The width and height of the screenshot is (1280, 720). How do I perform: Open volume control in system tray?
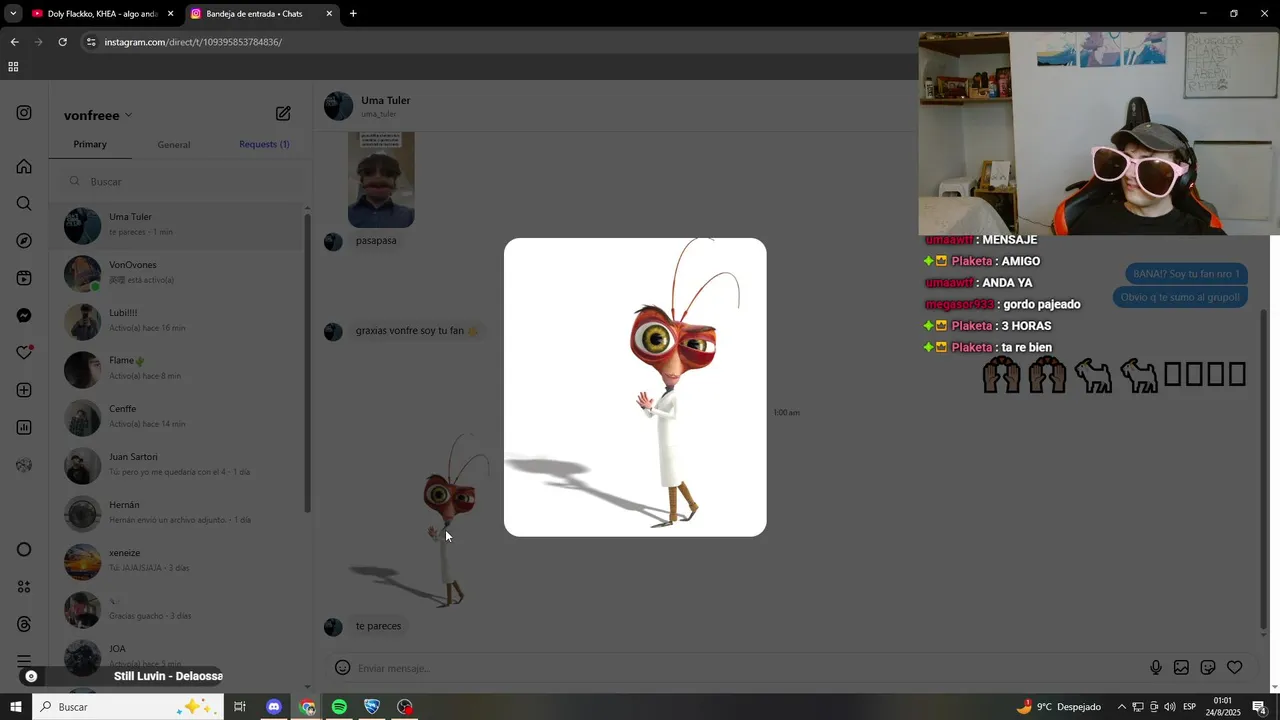[1170, 707]
